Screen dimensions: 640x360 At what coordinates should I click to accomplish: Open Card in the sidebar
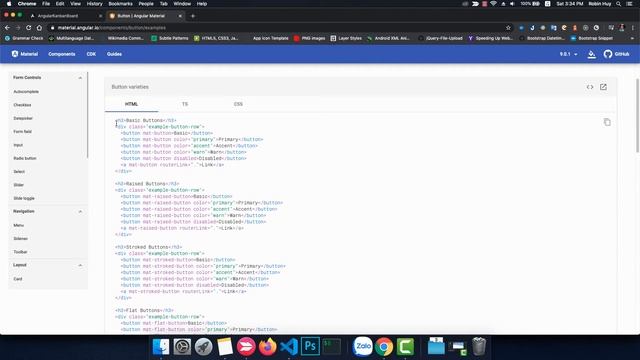point(18,279)
